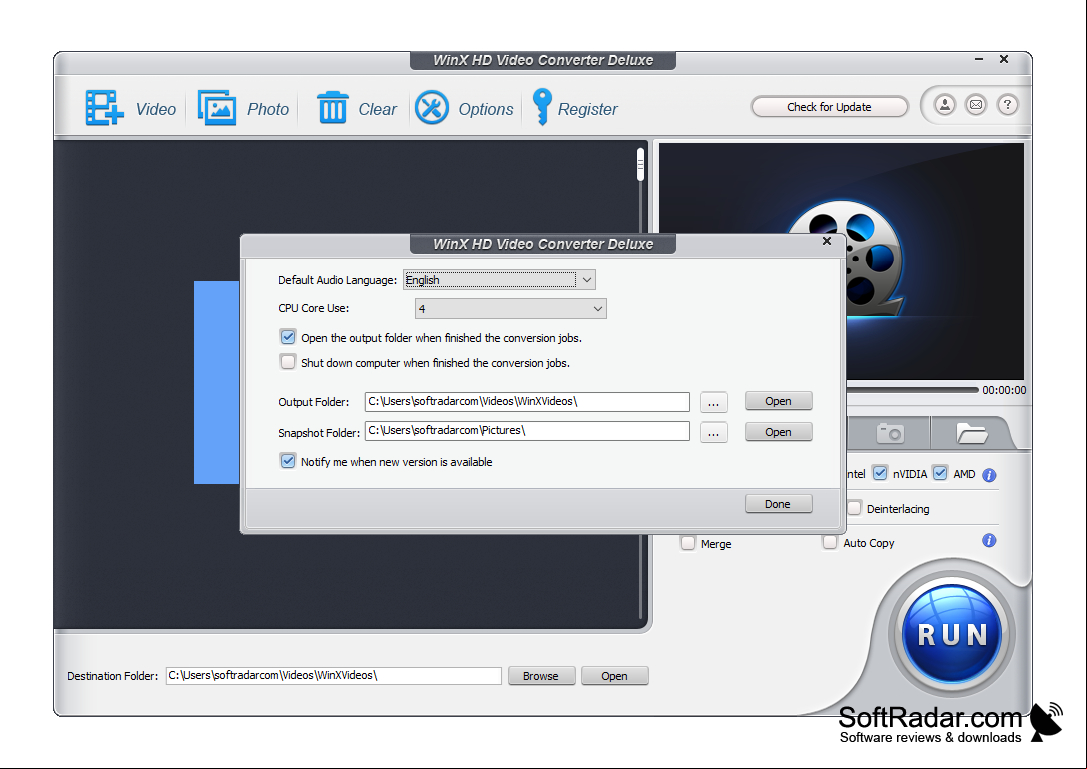Enable the Deinterlacing checkbox
The image size is (1087, 769).
point(855,508)
